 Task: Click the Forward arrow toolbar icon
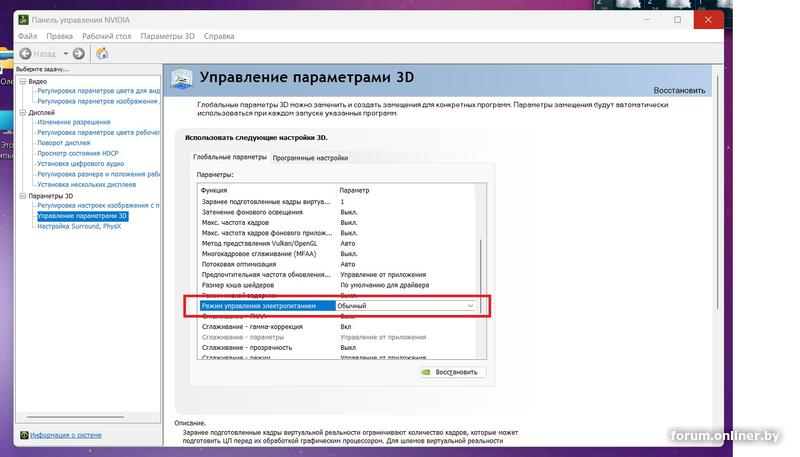tap(78, 53)
